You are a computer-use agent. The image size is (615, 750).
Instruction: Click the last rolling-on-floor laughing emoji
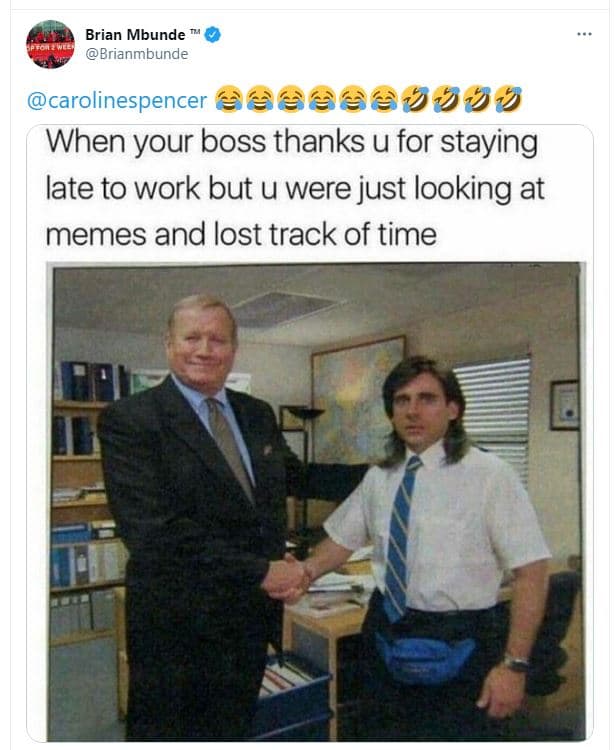click(x=509, y=99)
